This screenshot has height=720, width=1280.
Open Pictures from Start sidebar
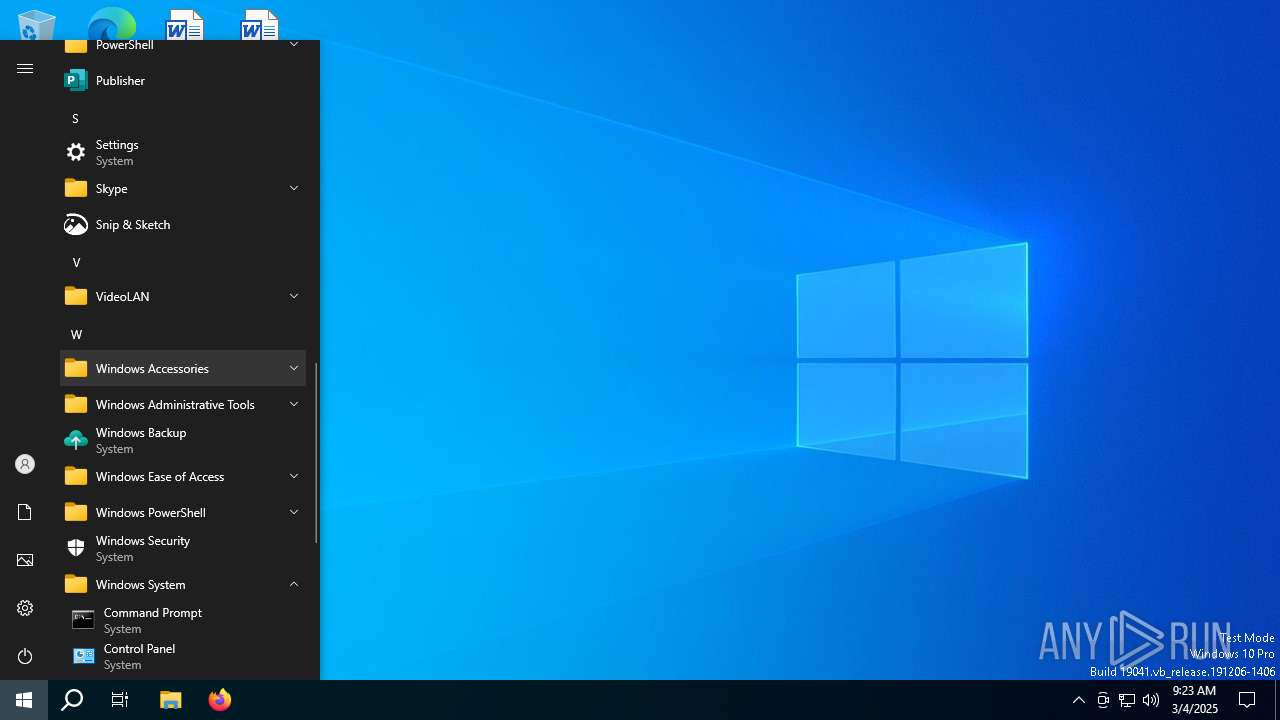tap(25, 560)
